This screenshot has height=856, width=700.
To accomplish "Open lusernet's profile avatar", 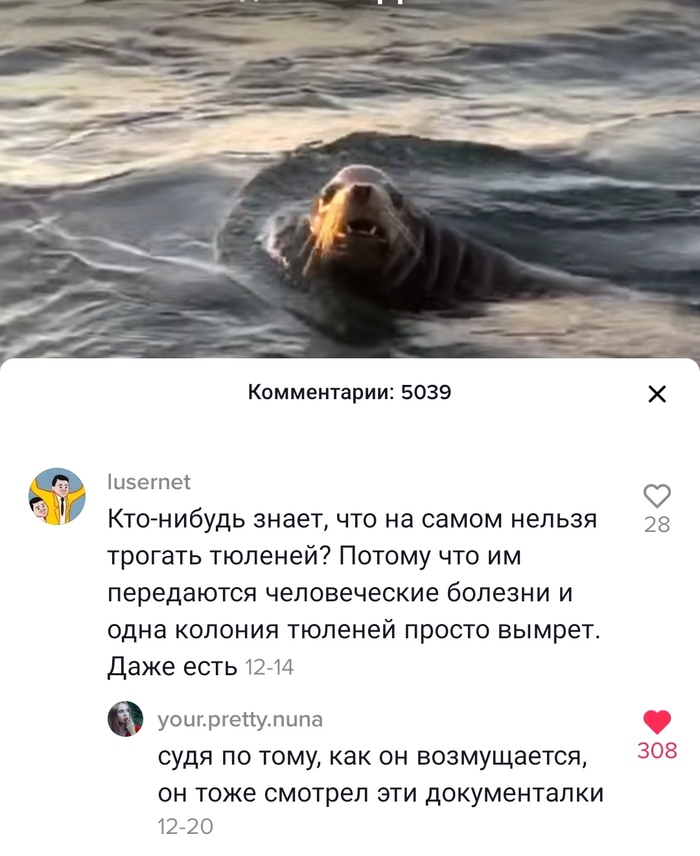I will pos(57,496).
